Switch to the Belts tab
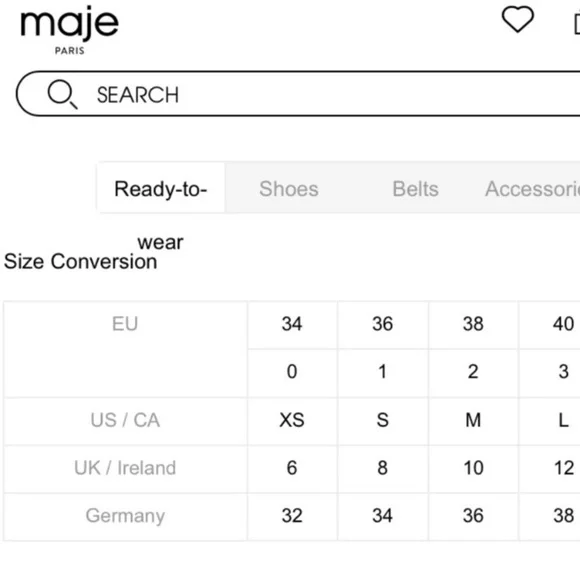This screenshot has height=580, width=580. (415, 189)
